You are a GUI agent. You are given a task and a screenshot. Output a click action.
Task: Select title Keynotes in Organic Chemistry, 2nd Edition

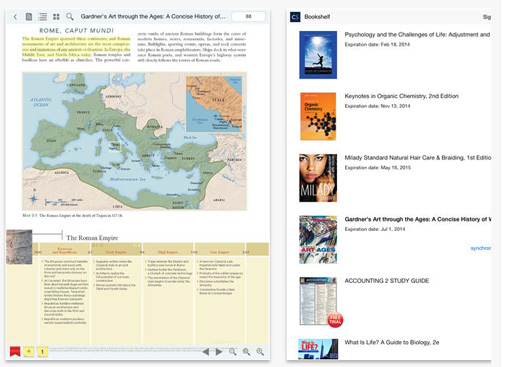pos(401,96)
